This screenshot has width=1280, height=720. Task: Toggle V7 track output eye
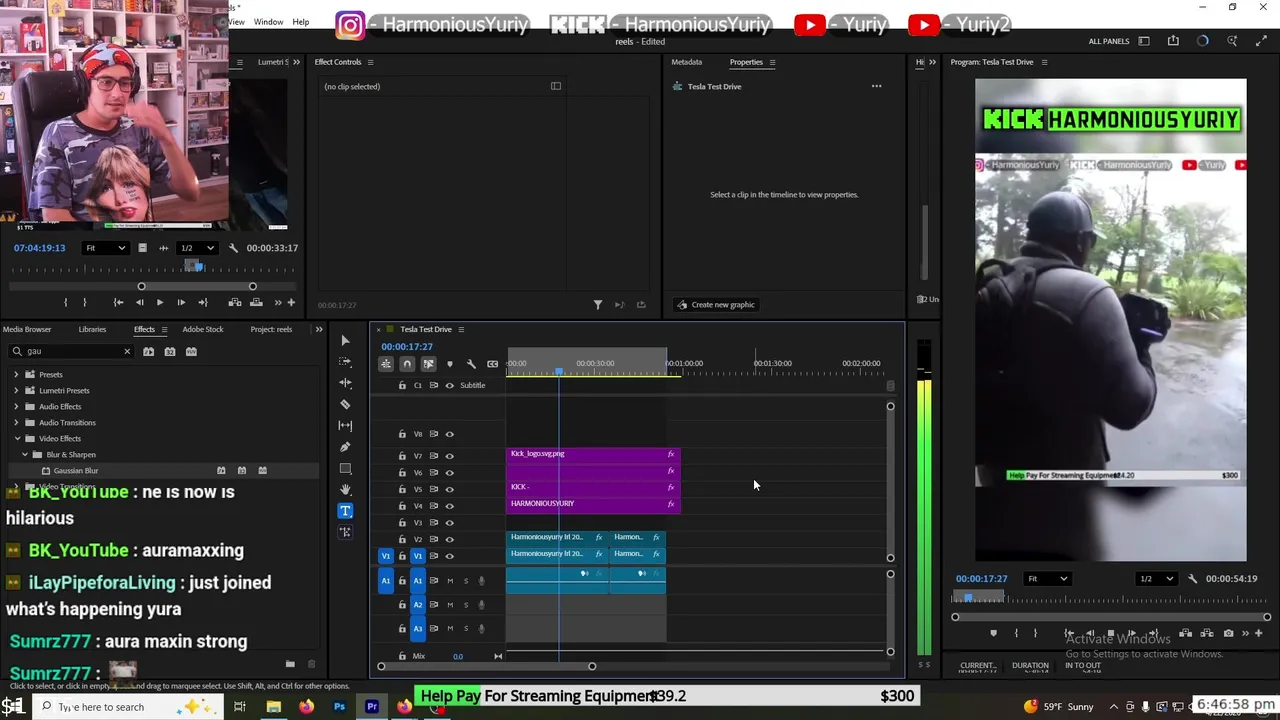click(x=449, y=456)
